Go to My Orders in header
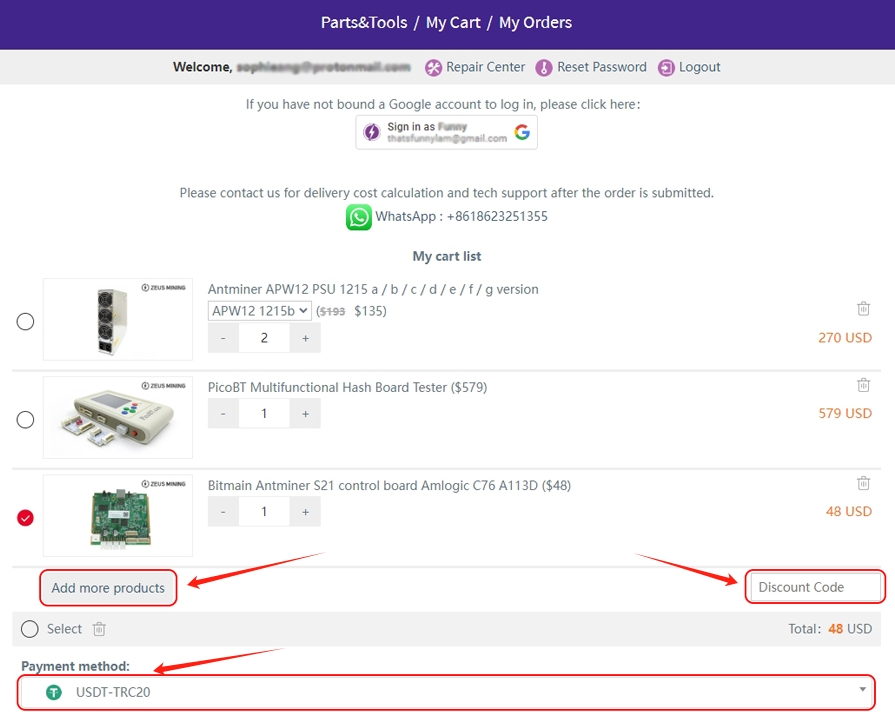Screen dimensions: 895x712 (x=535, y=22)
